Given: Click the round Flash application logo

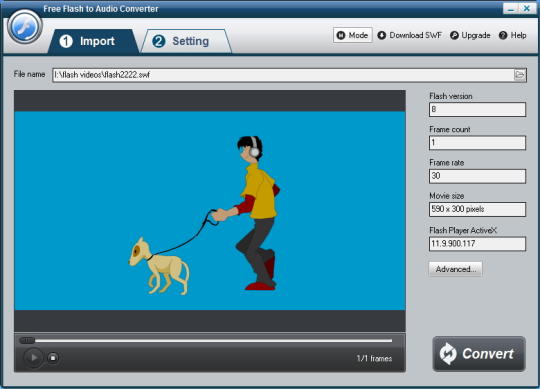Looking at the screenshot, I should click(x=24, y=27).
